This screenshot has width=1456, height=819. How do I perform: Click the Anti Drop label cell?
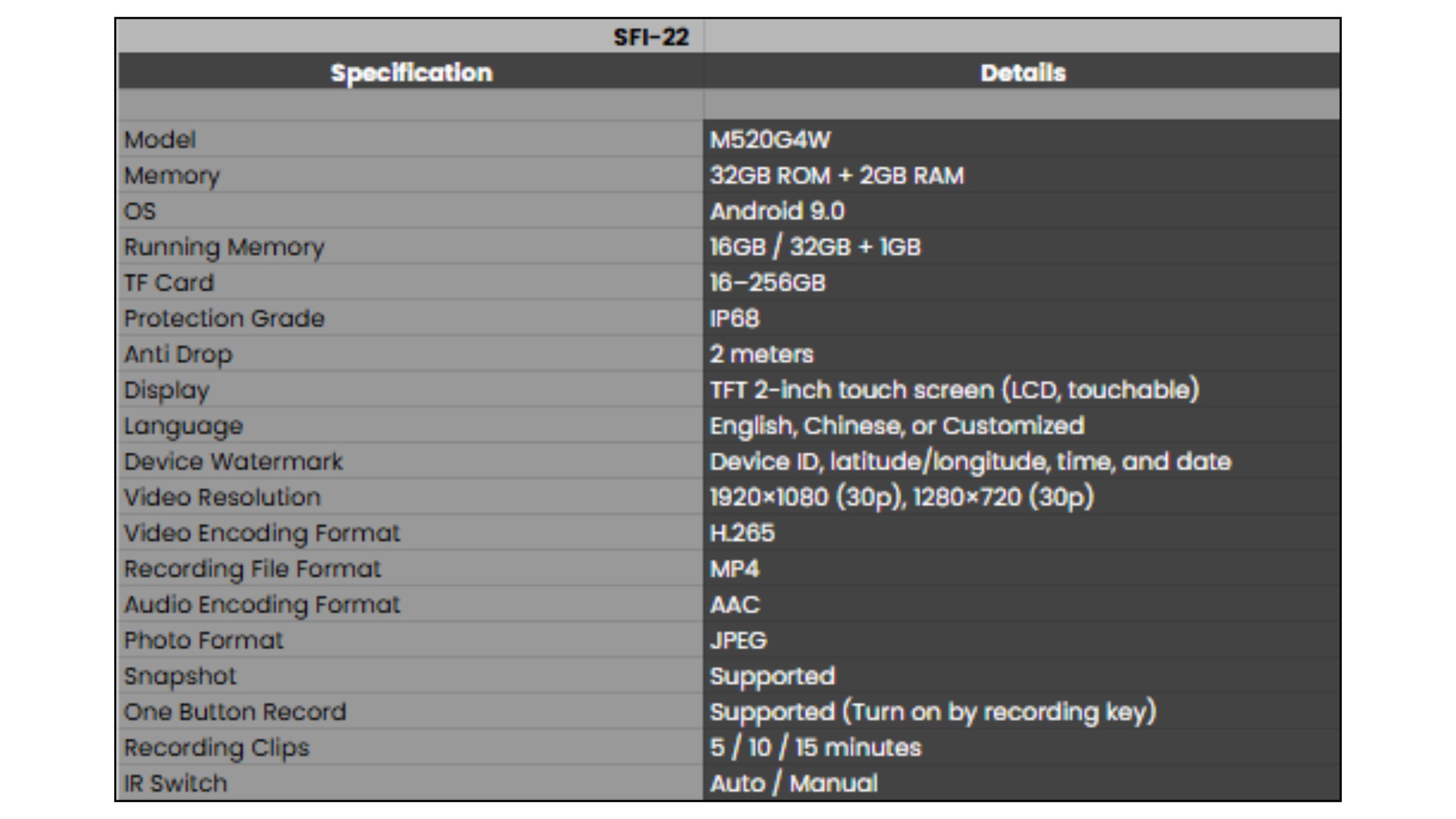coord(178,354)
